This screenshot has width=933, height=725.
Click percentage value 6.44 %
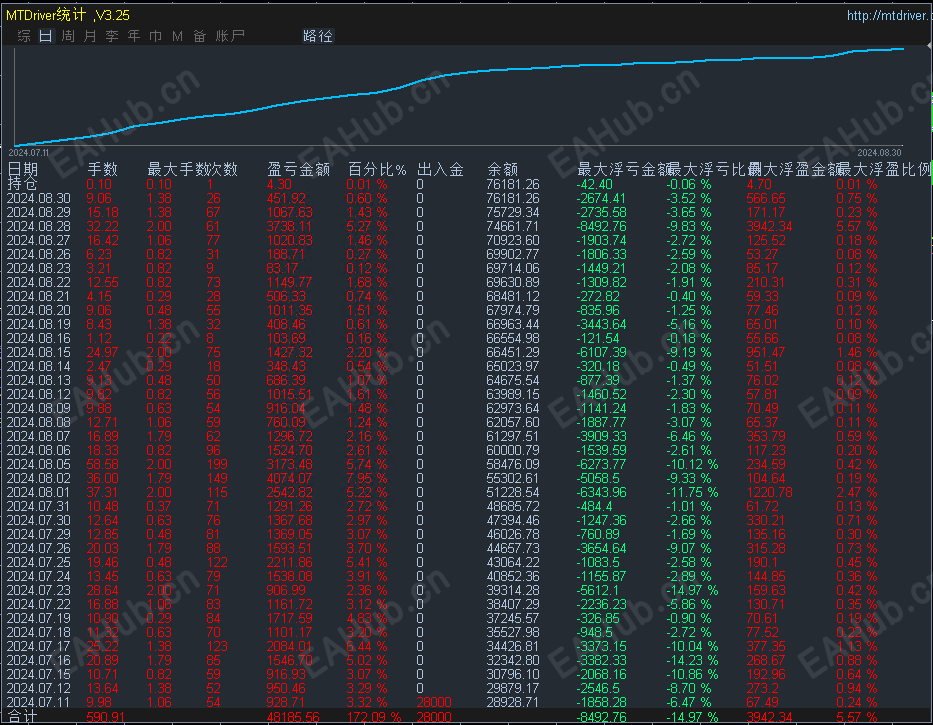(367, 646)
